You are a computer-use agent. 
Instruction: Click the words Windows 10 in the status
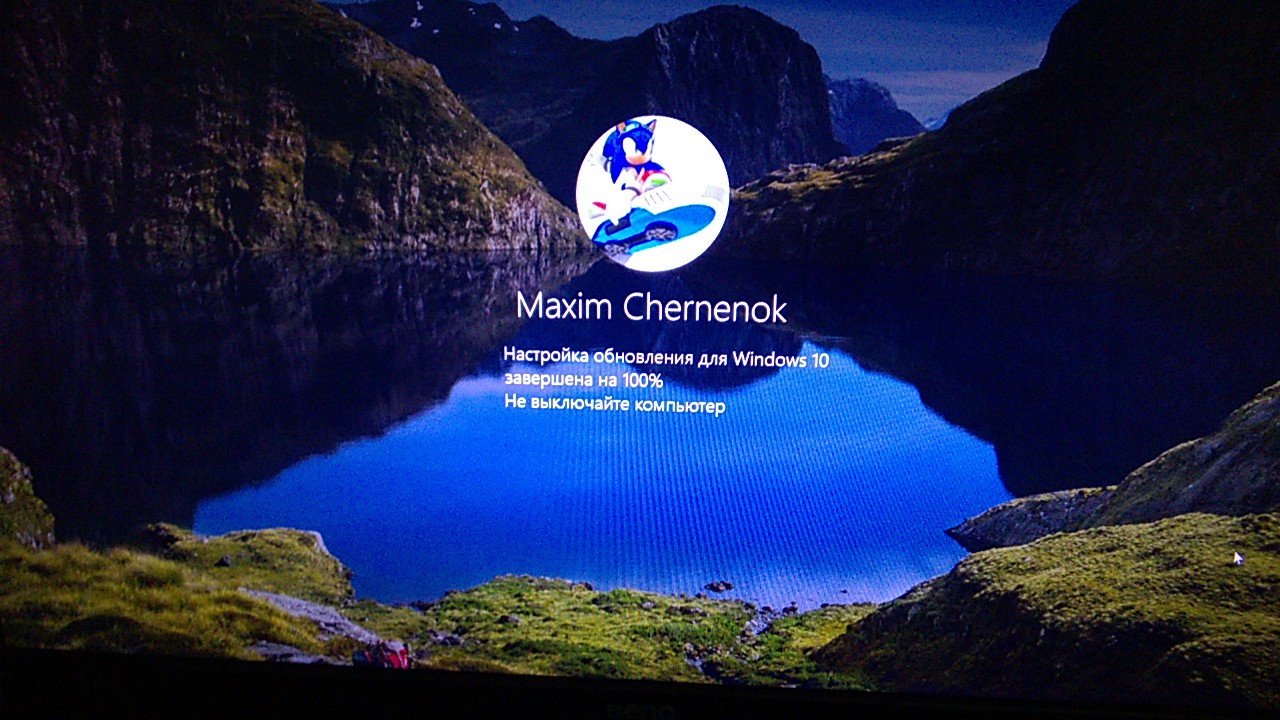coord(784,355)
